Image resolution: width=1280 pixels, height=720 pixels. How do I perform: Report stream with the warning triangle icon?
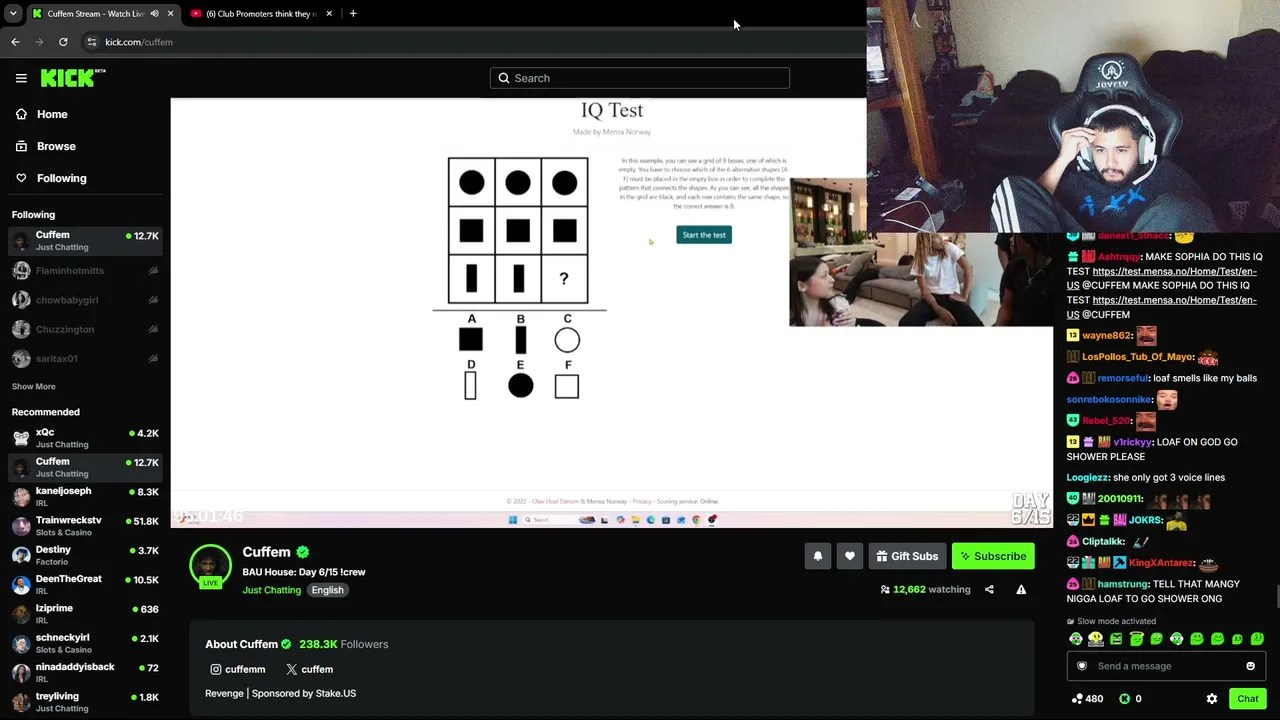coord(1021,590)
